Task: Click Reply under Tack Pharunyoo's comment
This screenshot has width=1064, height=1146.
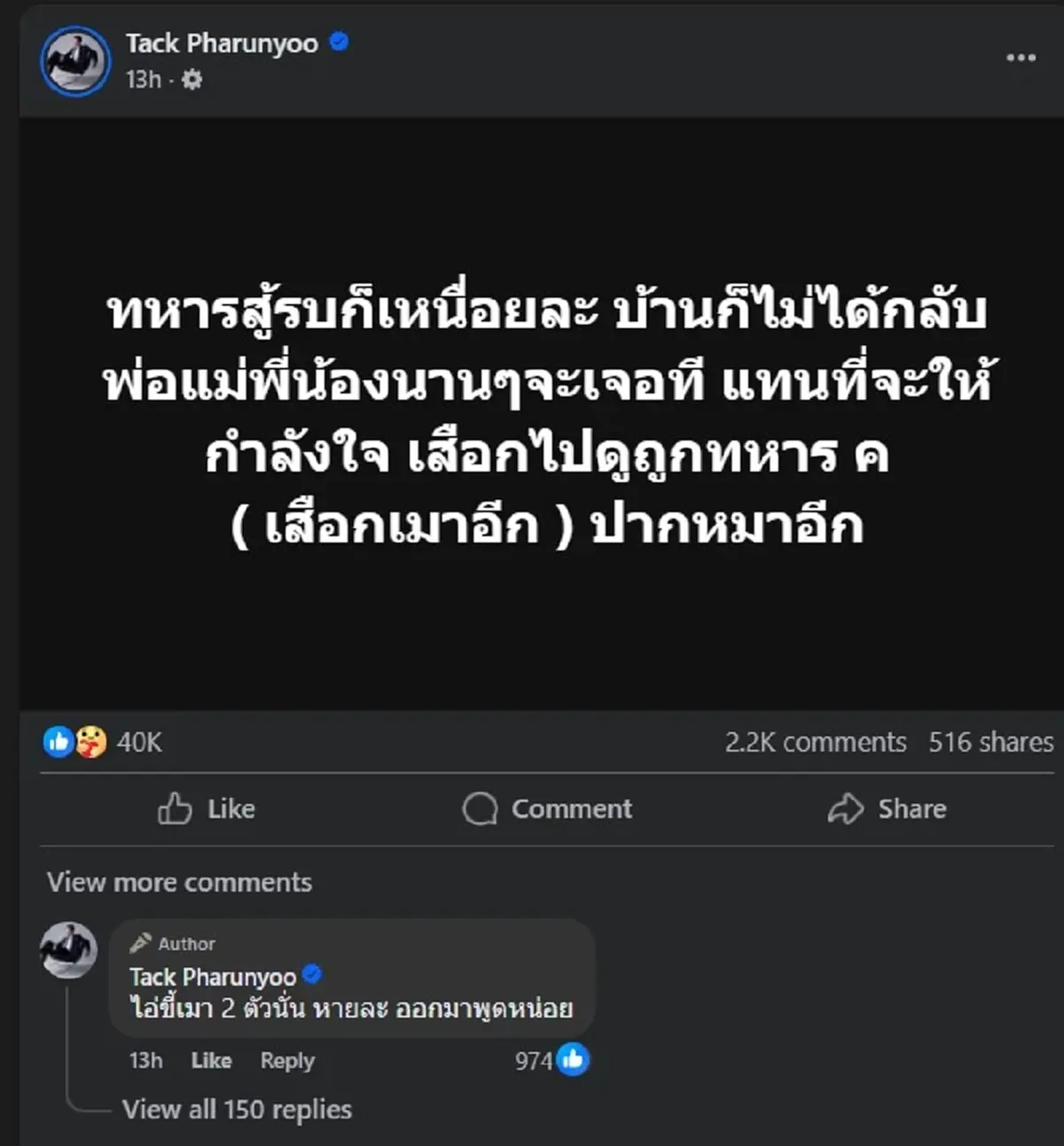Action: pyautogui.click(x=286, y=1060)
